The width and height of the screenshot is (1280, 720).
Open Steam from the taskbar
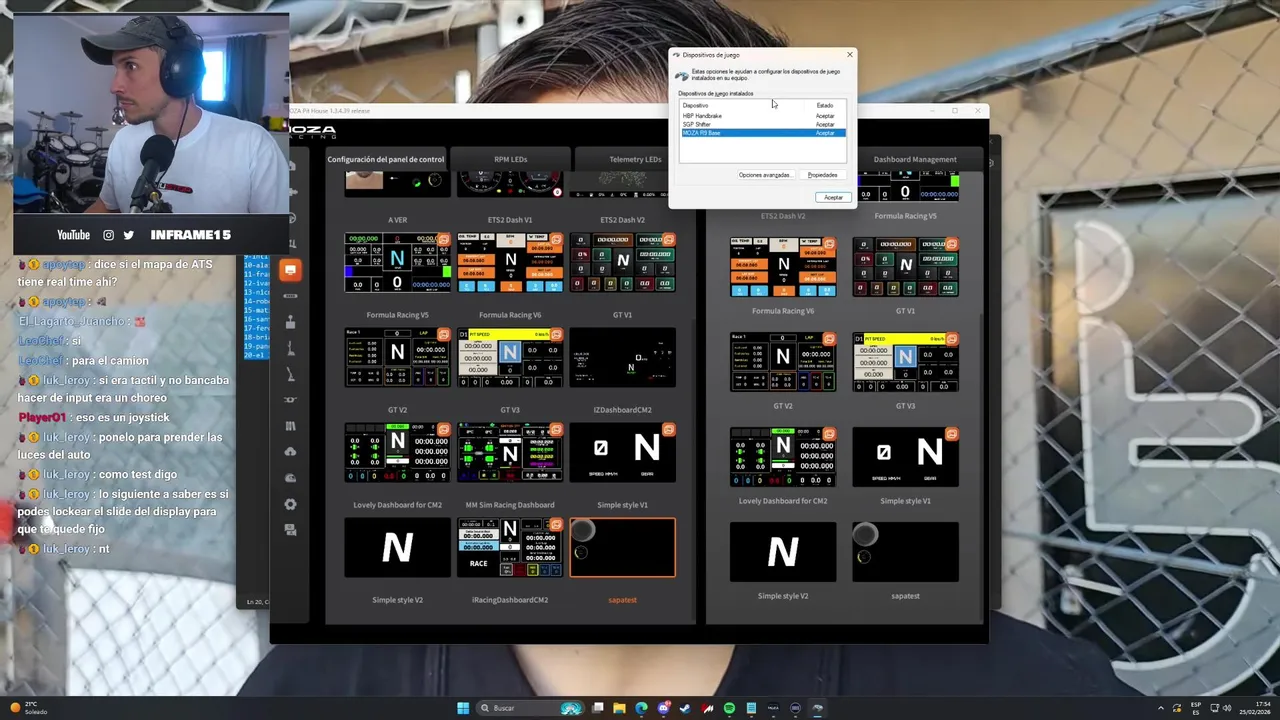point(685,708)
